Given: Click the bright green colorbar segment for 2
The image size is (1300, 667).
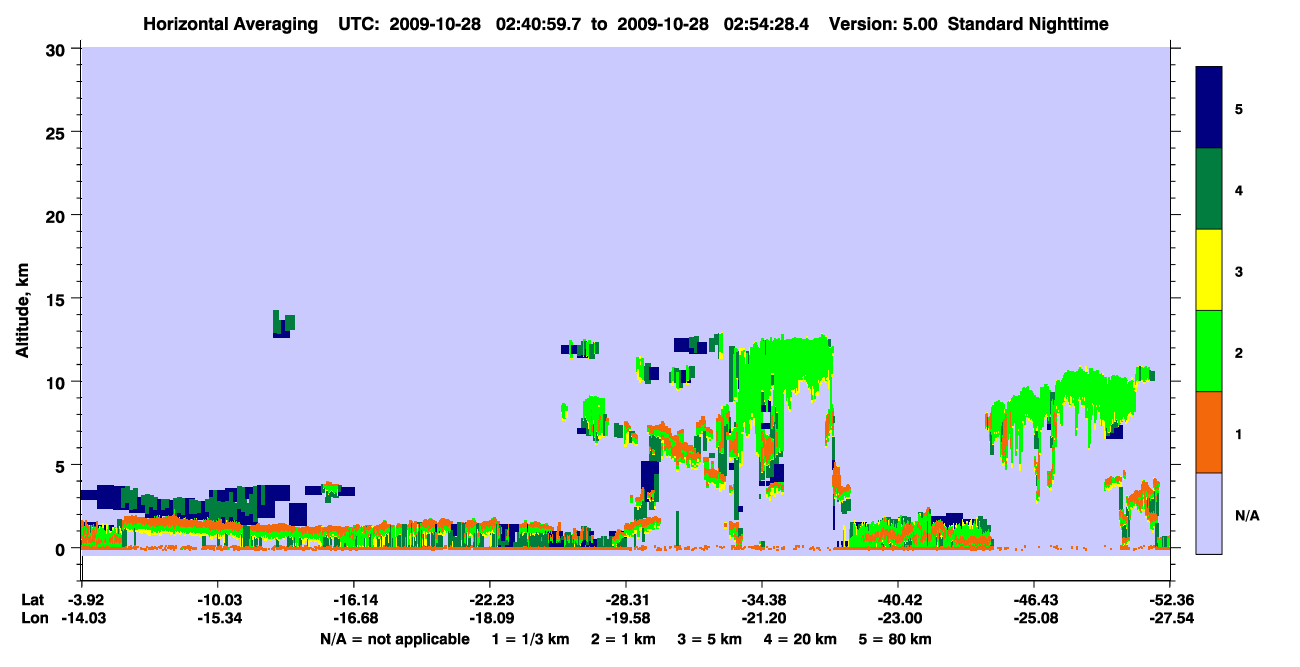Looking at the screenshot, I should [1209, 351].
